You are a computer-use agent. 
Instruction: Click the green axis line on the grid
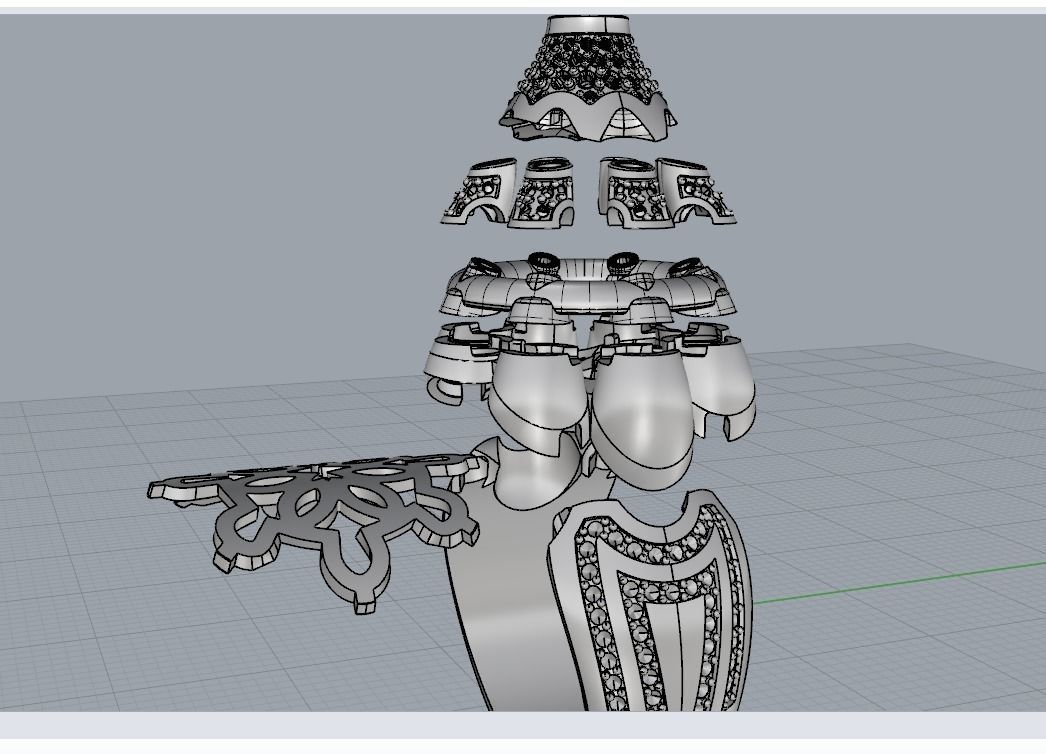(x=899, y=583)
